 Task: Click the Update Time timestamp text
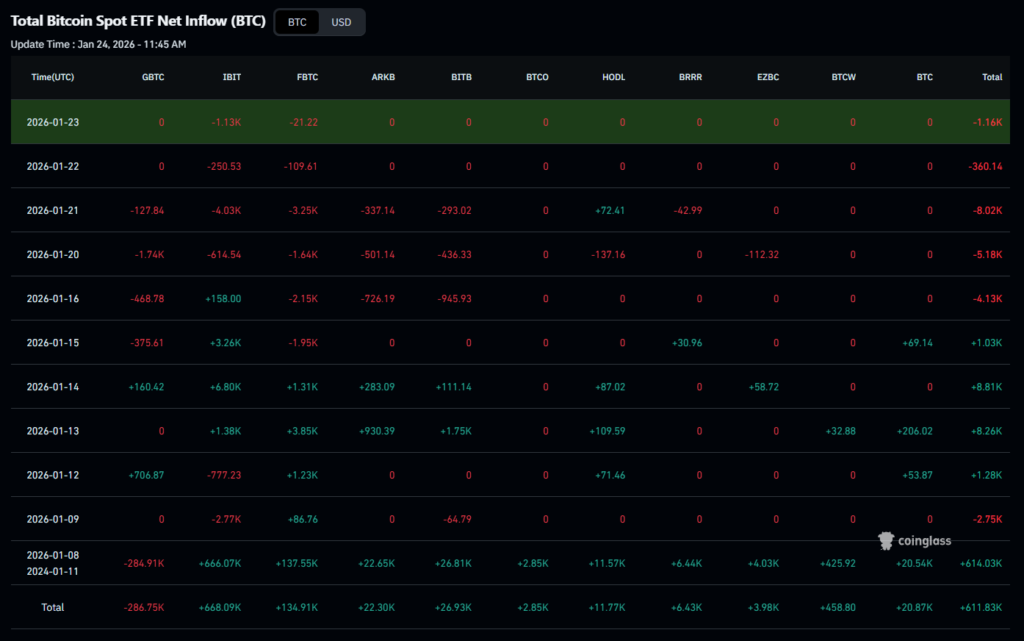(x=98, y=44)
